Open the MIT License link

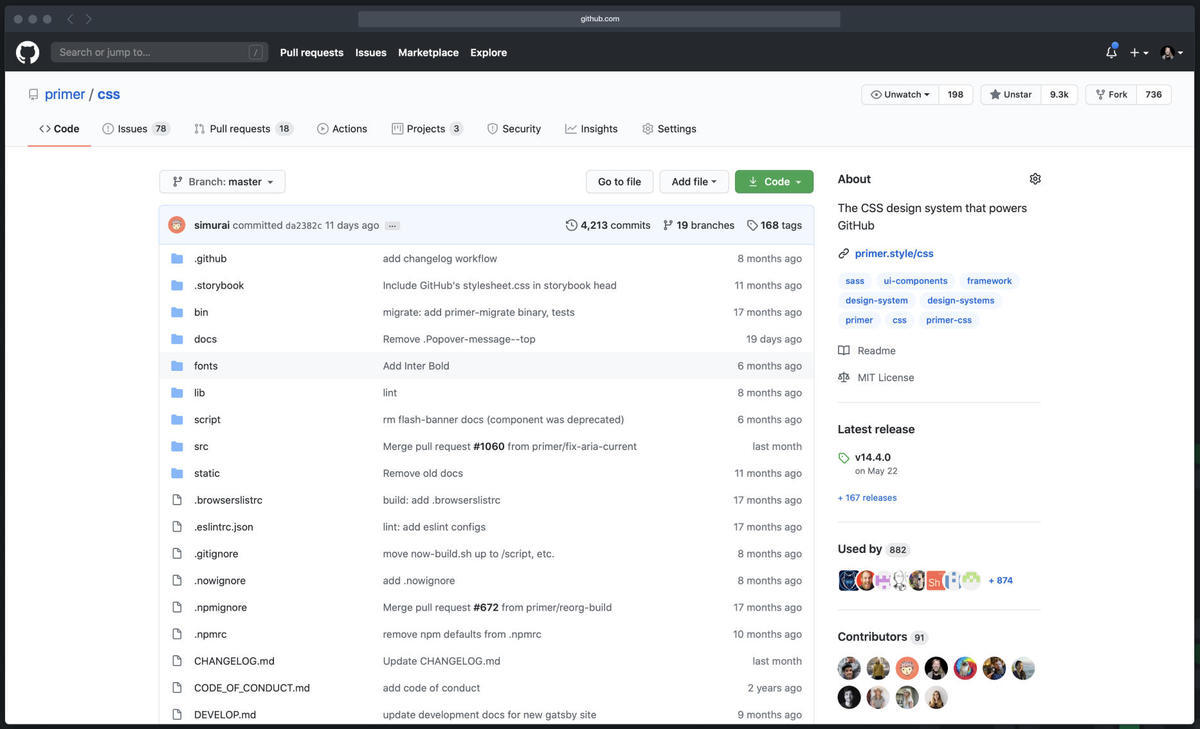[876, 378]
